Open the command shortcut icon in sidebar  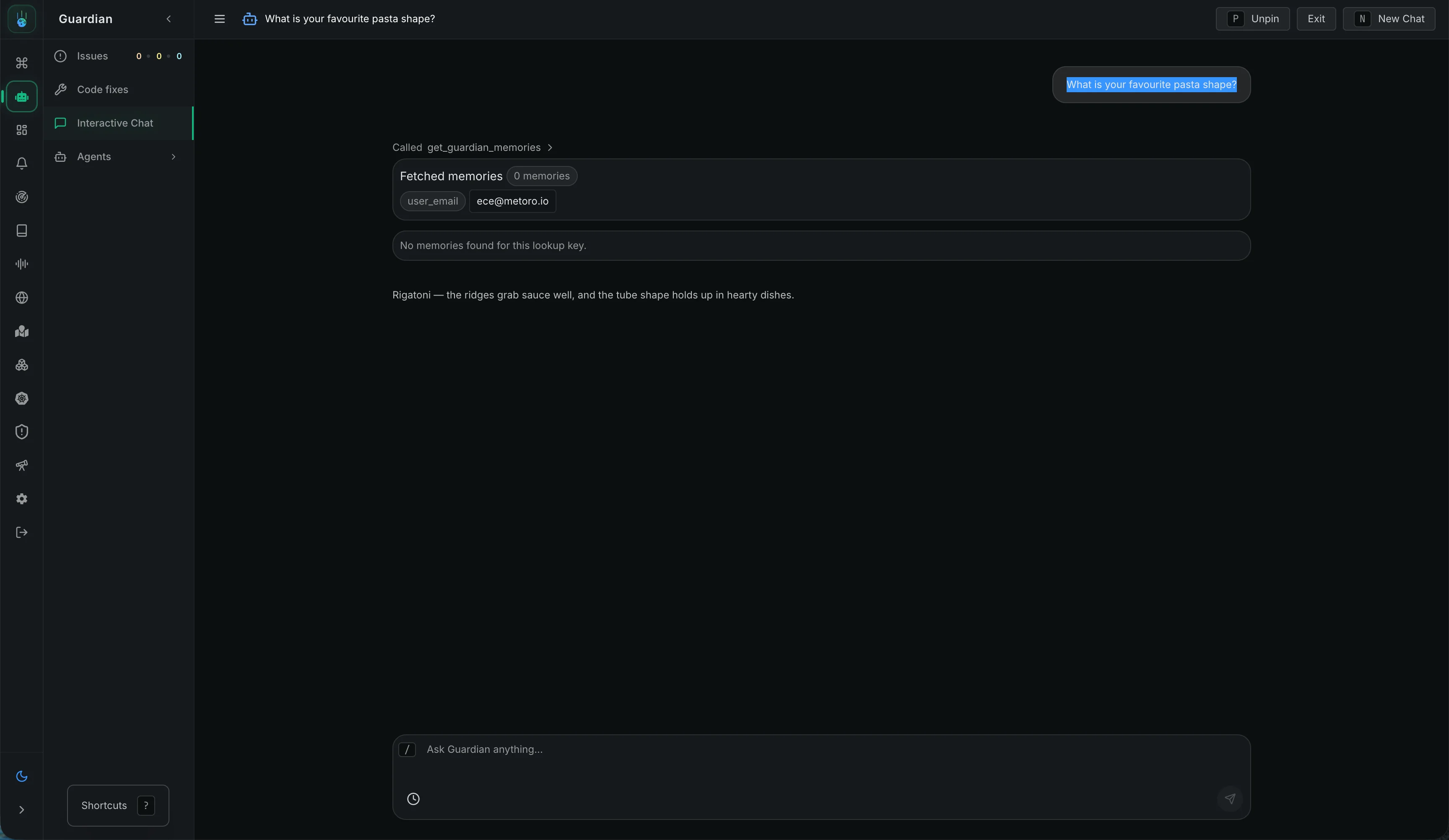22,63
